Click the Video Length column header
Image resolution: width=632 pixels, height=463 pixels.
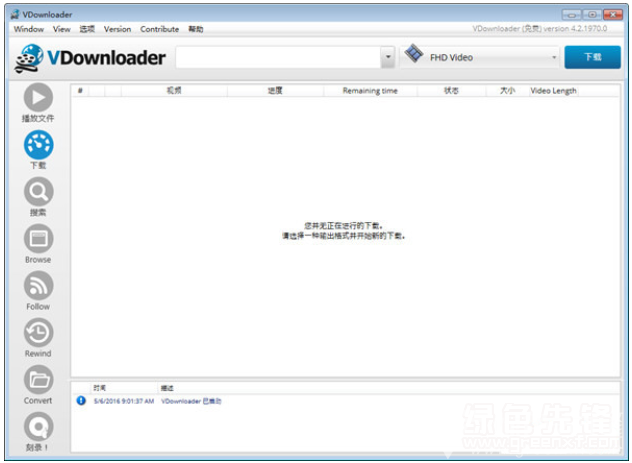tap(553, 91)
